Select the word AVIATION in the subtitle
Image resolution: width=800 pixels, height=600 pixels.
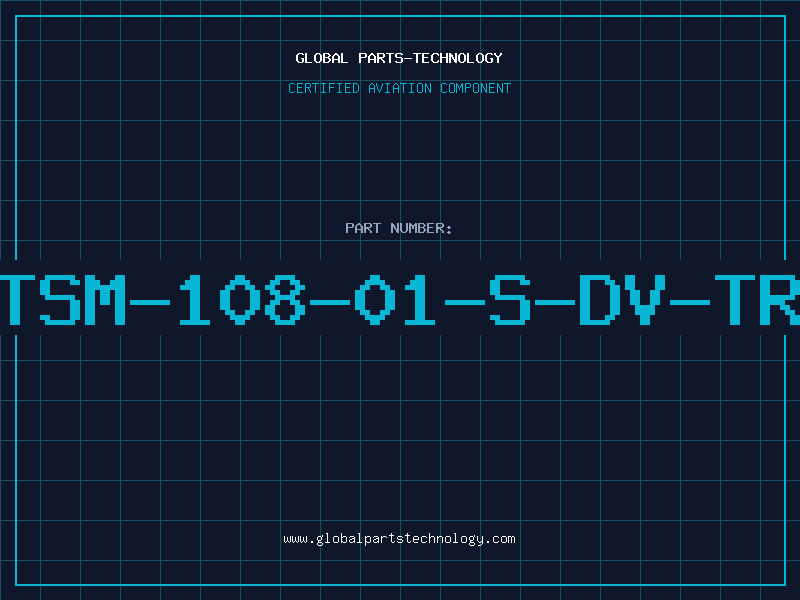(400, 88)
